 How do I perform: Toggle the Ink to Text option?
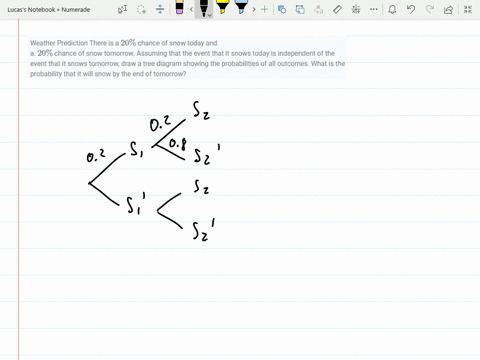319,9
